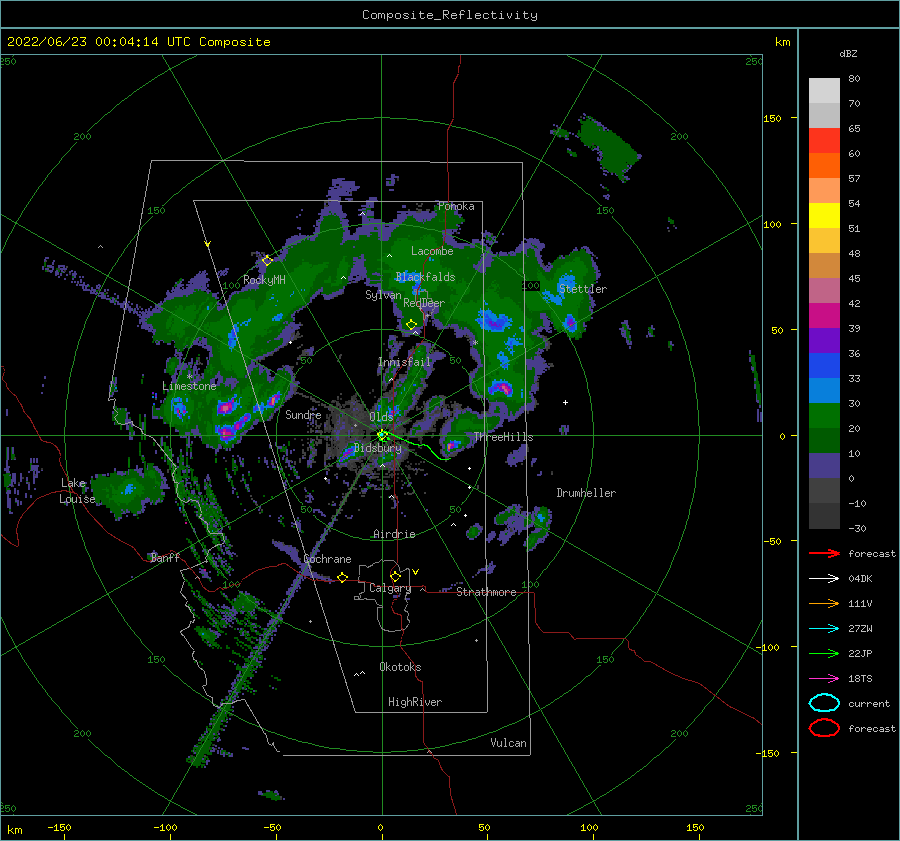Click the yellow diamond marker near RockyMH
The image size is (900, 841).
(x=267, y=261)
